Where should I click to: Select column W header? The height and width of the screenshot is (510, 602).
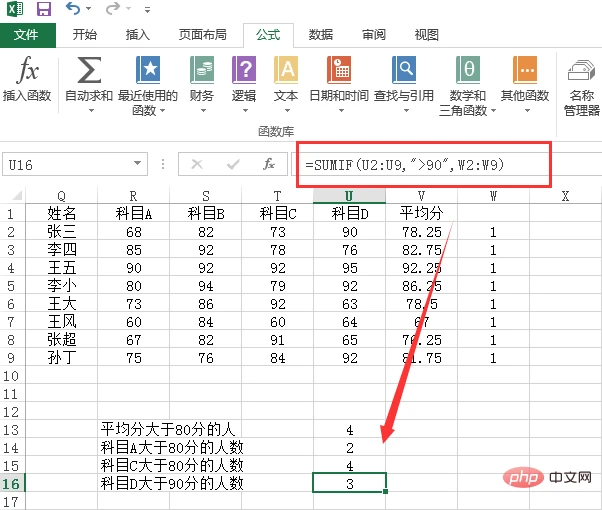coord(493,196)
